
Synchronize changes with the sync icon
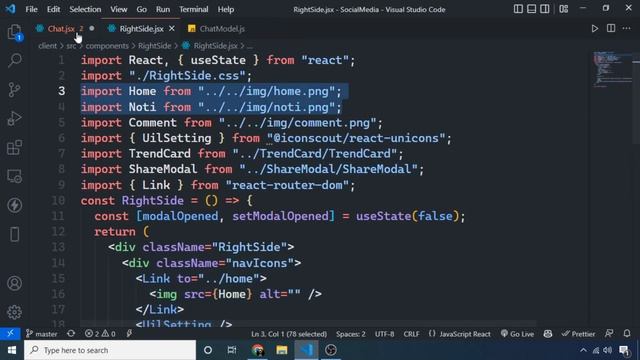click(x=71, y=334)
